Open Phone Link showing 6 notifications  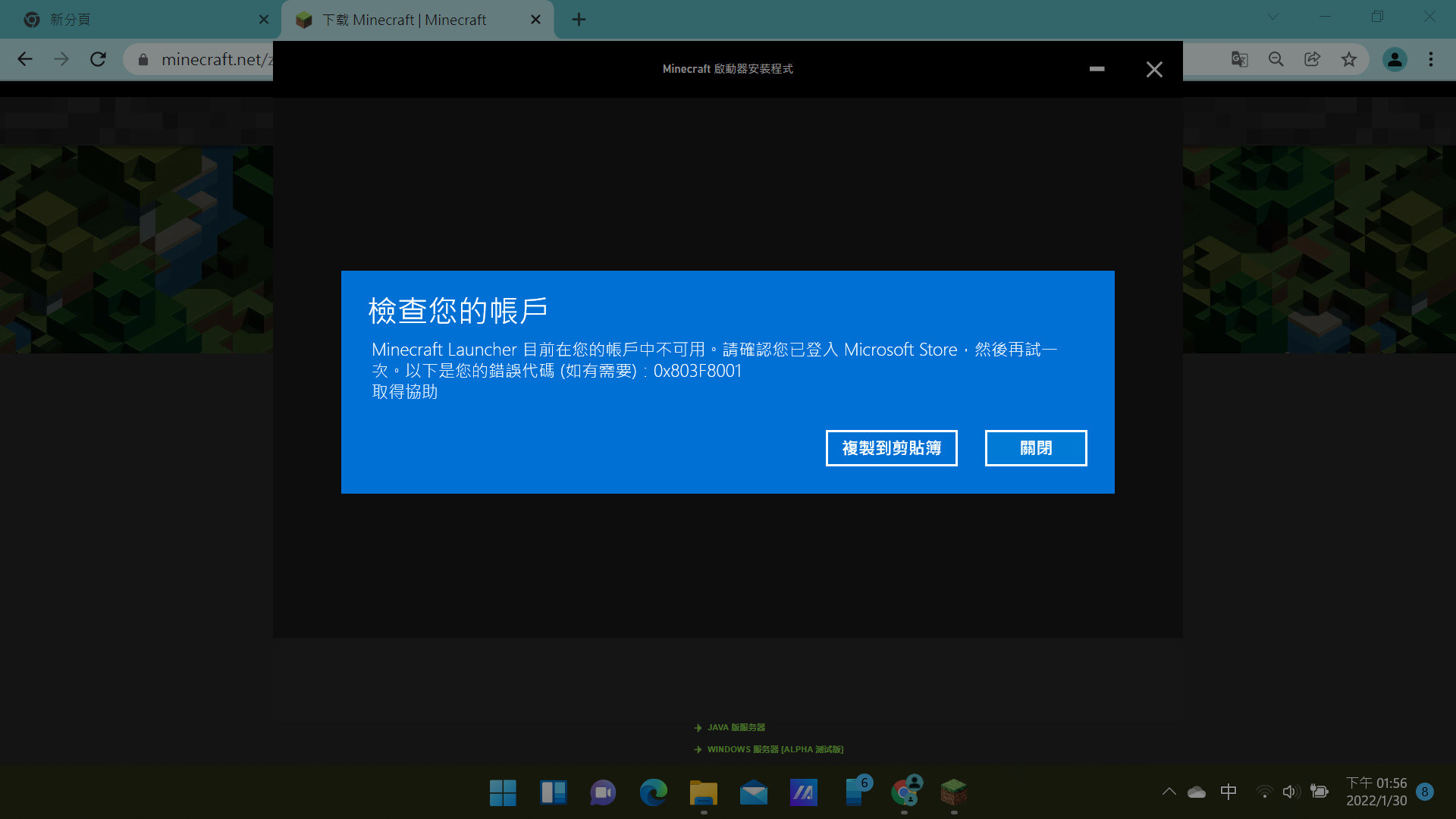click(855, 792)
